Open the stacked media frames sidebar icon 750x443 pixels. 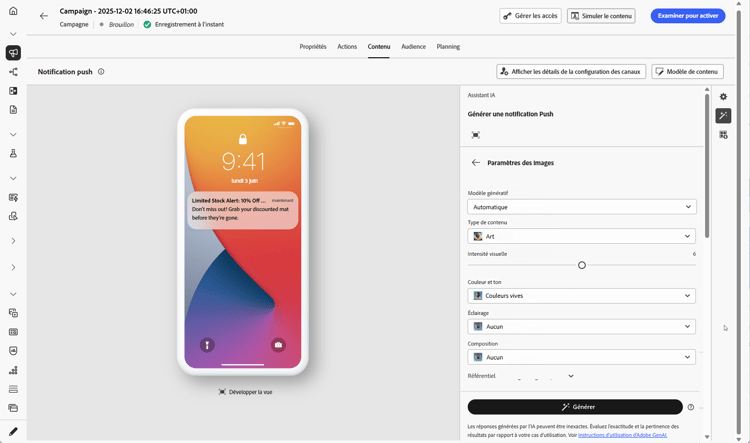(x=13, y=313)
